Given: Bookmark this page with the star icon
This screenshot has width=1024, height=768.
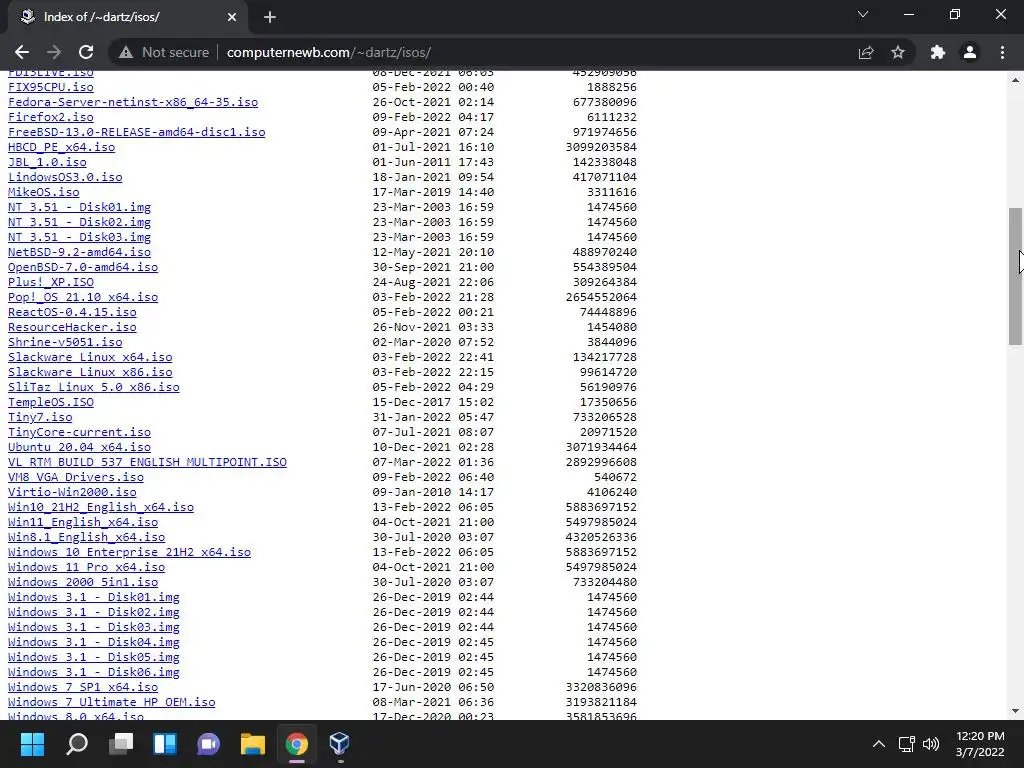Looking at the screenshot, I should click(x=898, y=52).
